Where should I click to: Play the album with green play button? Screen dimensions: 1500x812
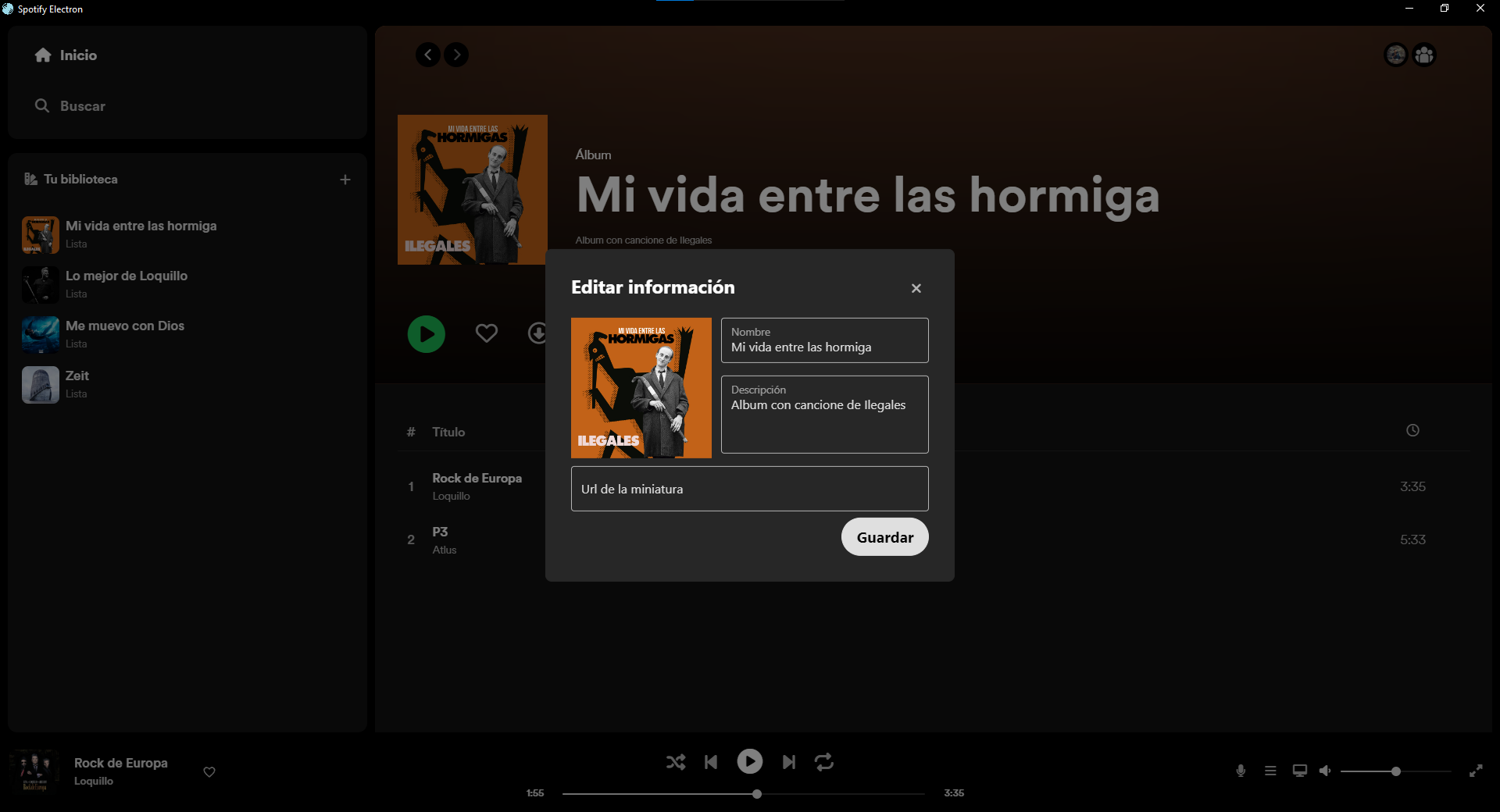point(427,334)
